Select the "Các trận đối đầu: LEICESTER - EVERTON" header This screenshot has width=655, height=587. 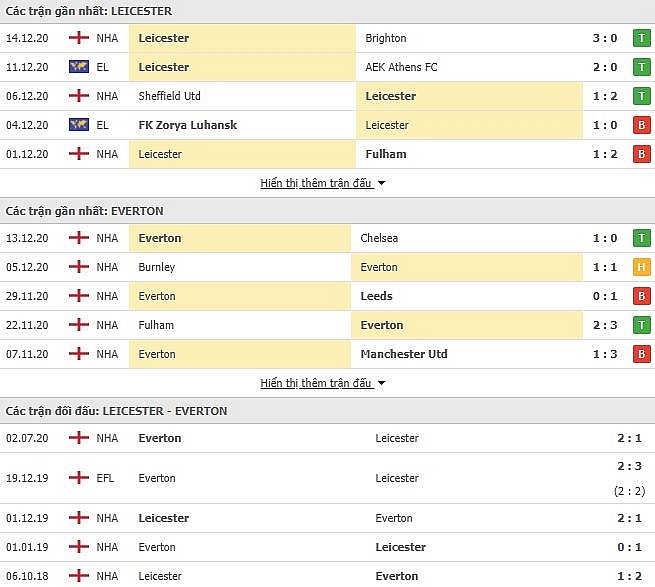coord(116,411)
